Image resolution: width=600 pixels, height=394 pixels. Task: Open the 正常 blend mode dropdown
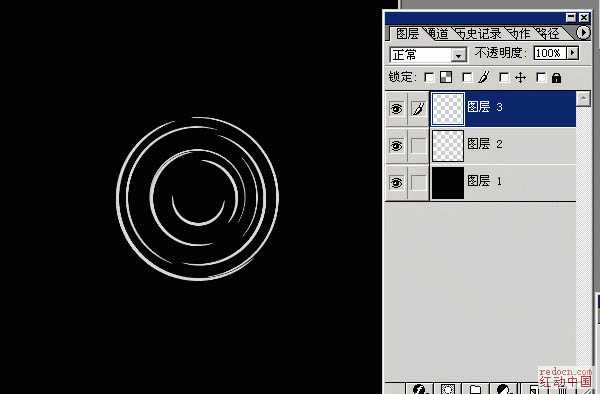[428, 55]
